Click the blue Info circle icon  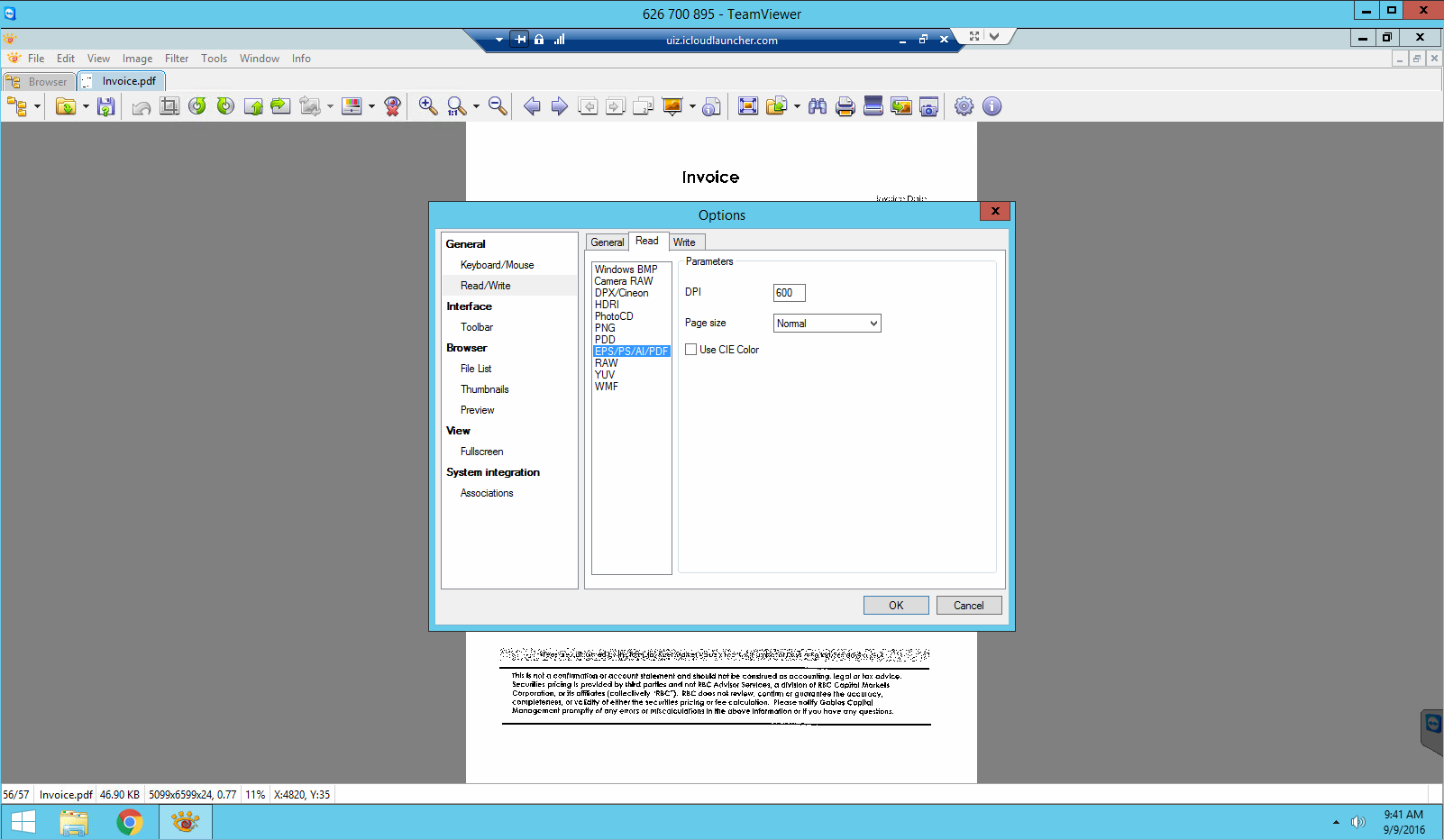(992, 106)
